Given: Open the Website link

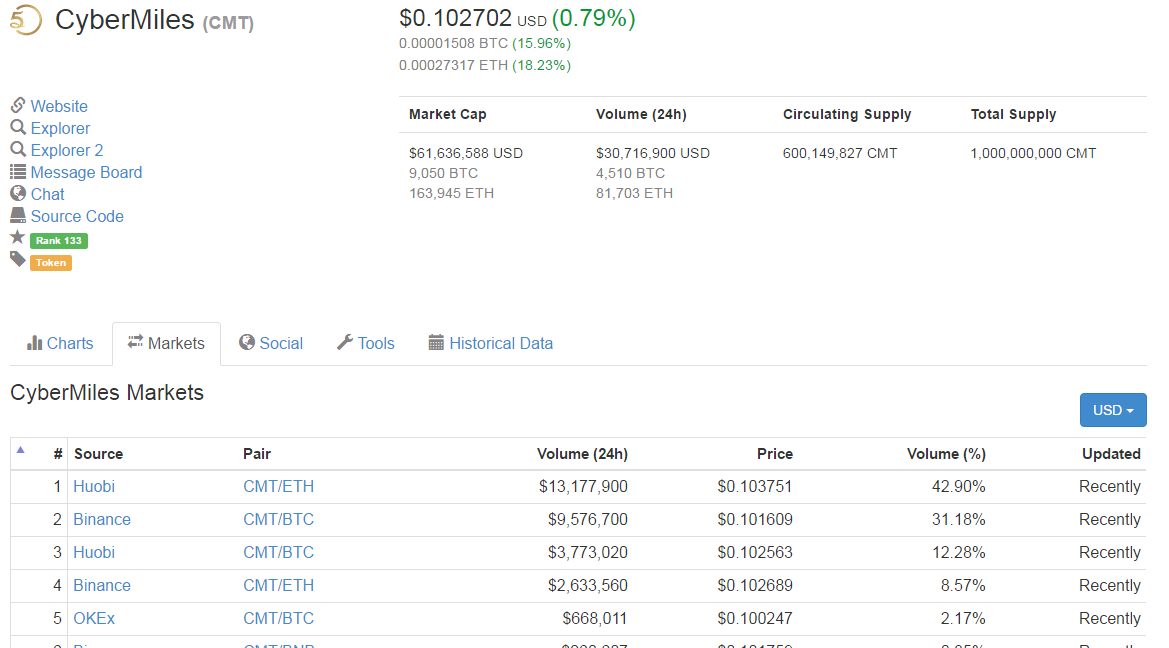Looking at the screenshot, I should (x=59, y=106).
